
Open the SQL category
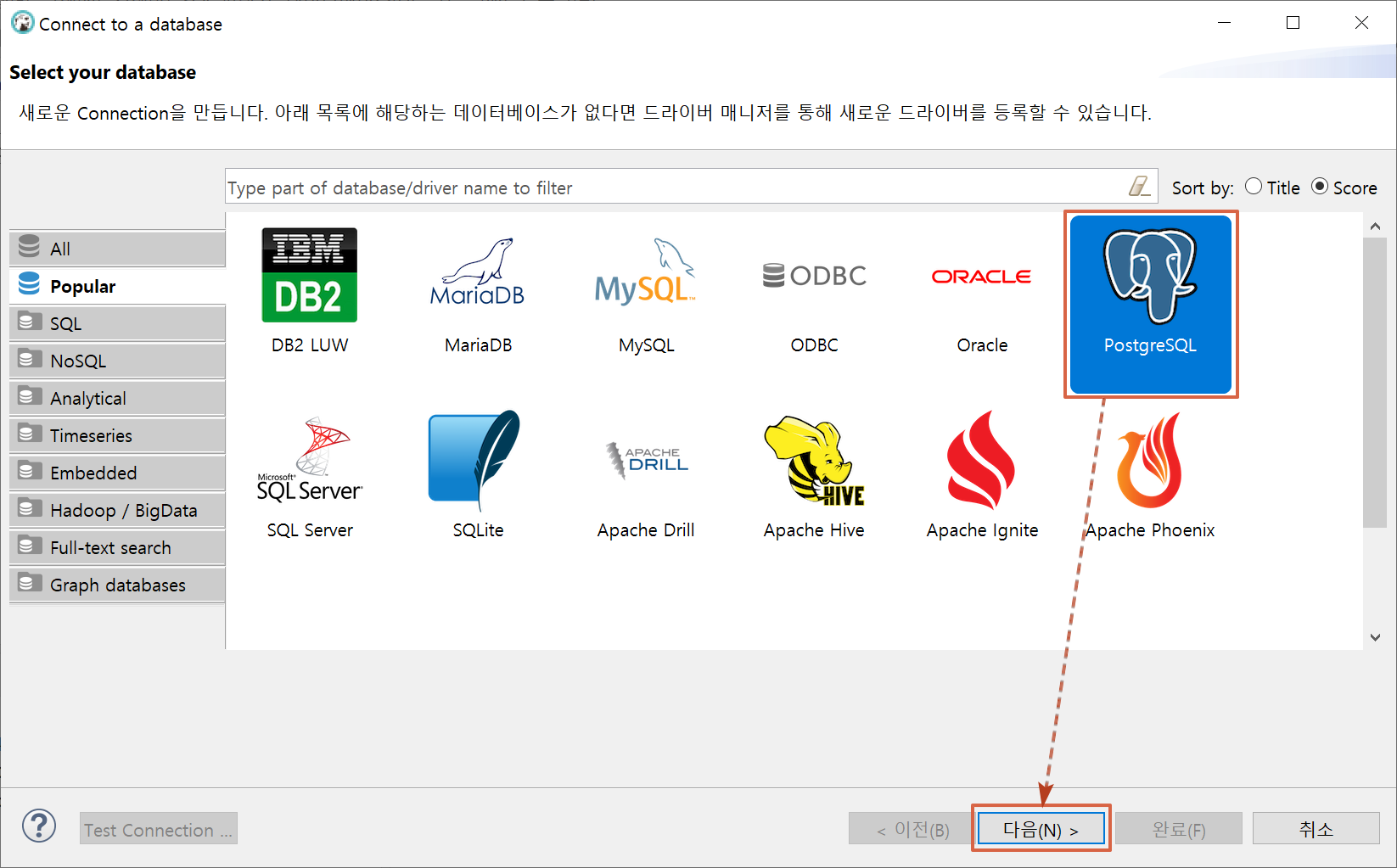point(117,323)
